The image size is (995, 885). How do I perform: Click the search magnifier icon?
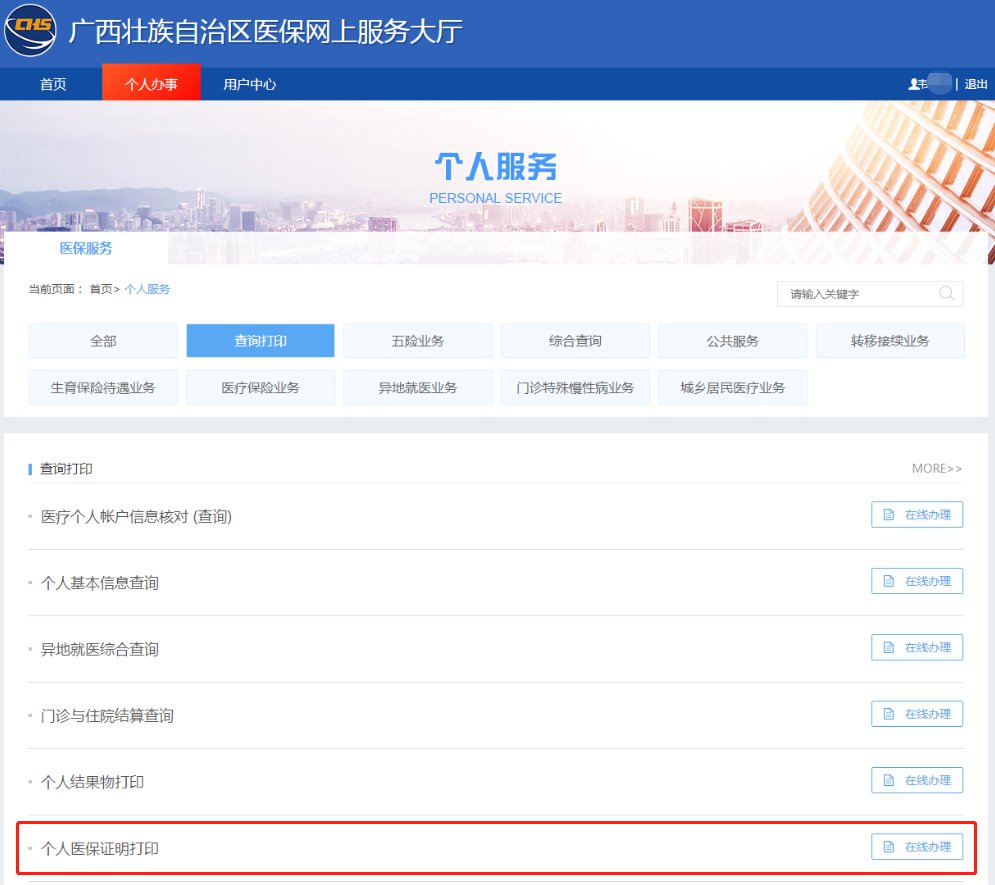(x=945, y=294)
